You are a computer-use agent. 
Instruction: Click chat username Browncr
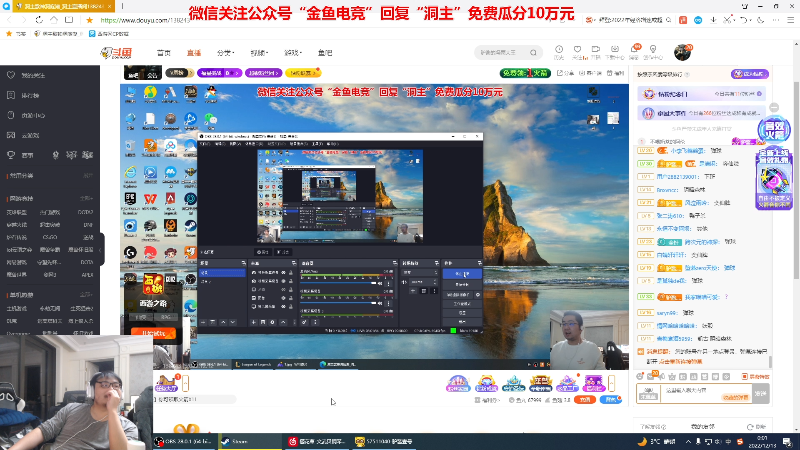[667, 189]
